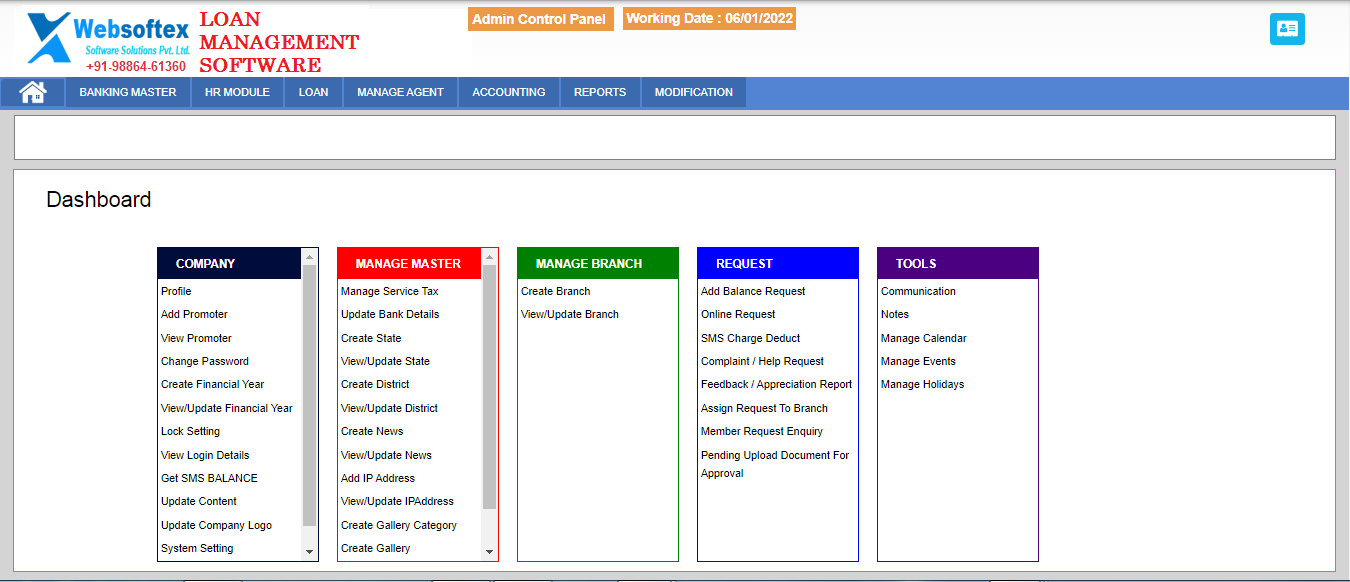1350x582 pixels.
Task: Select Create Gallery link
Action: click(375, 548)
